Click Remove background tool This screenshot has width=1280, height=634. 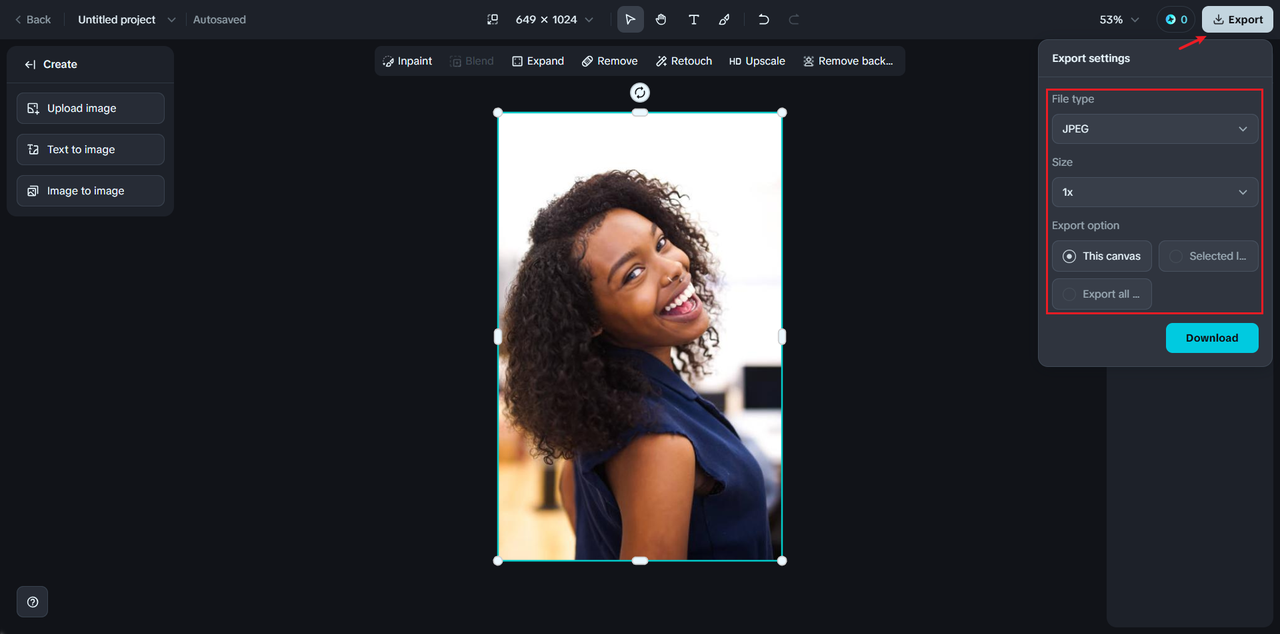(848, 61)
